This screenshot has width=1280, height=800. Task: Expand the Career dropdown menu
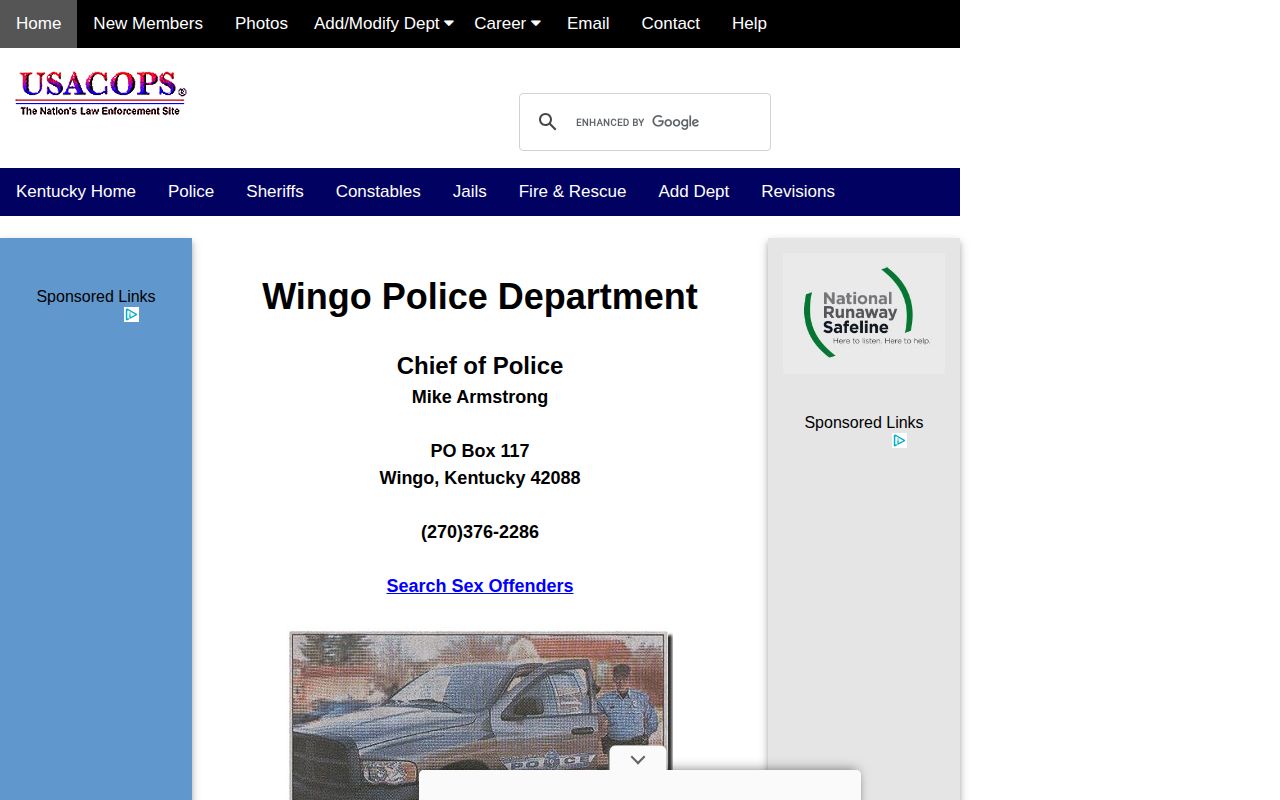coord(507,24)
